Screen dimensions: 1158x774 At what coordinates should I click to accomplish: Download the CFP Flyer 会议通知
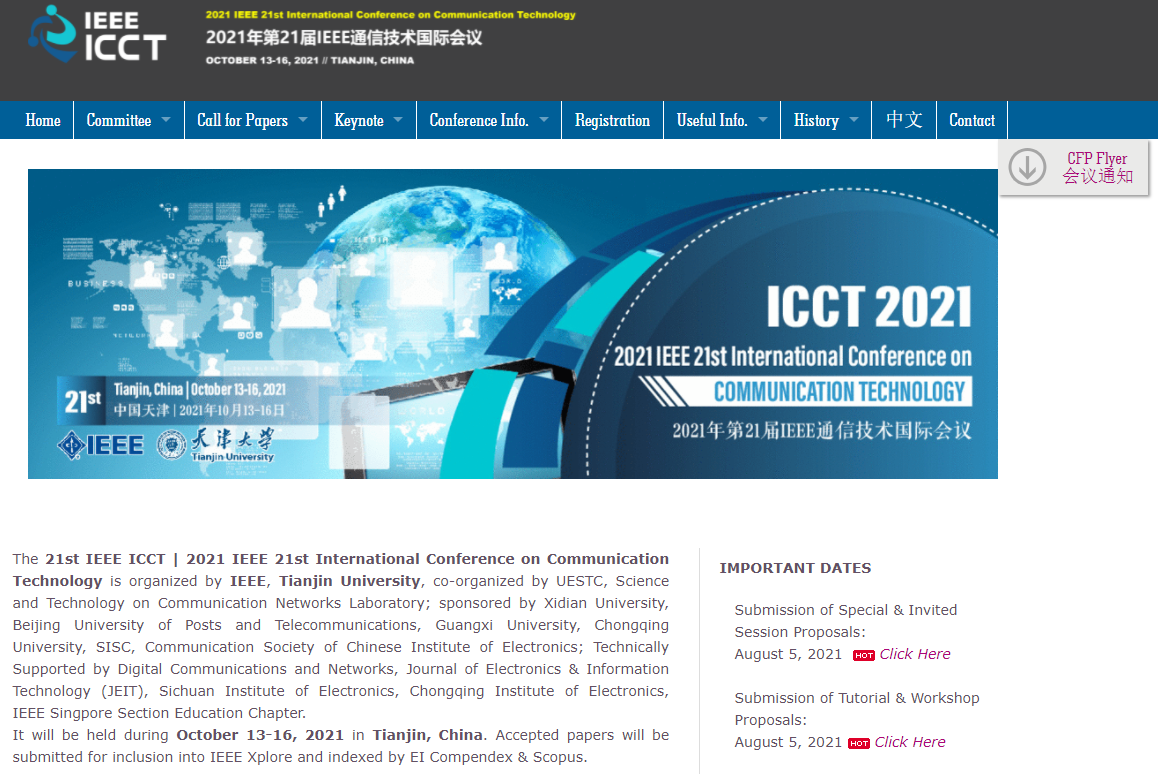click(x=1074, y=168)
